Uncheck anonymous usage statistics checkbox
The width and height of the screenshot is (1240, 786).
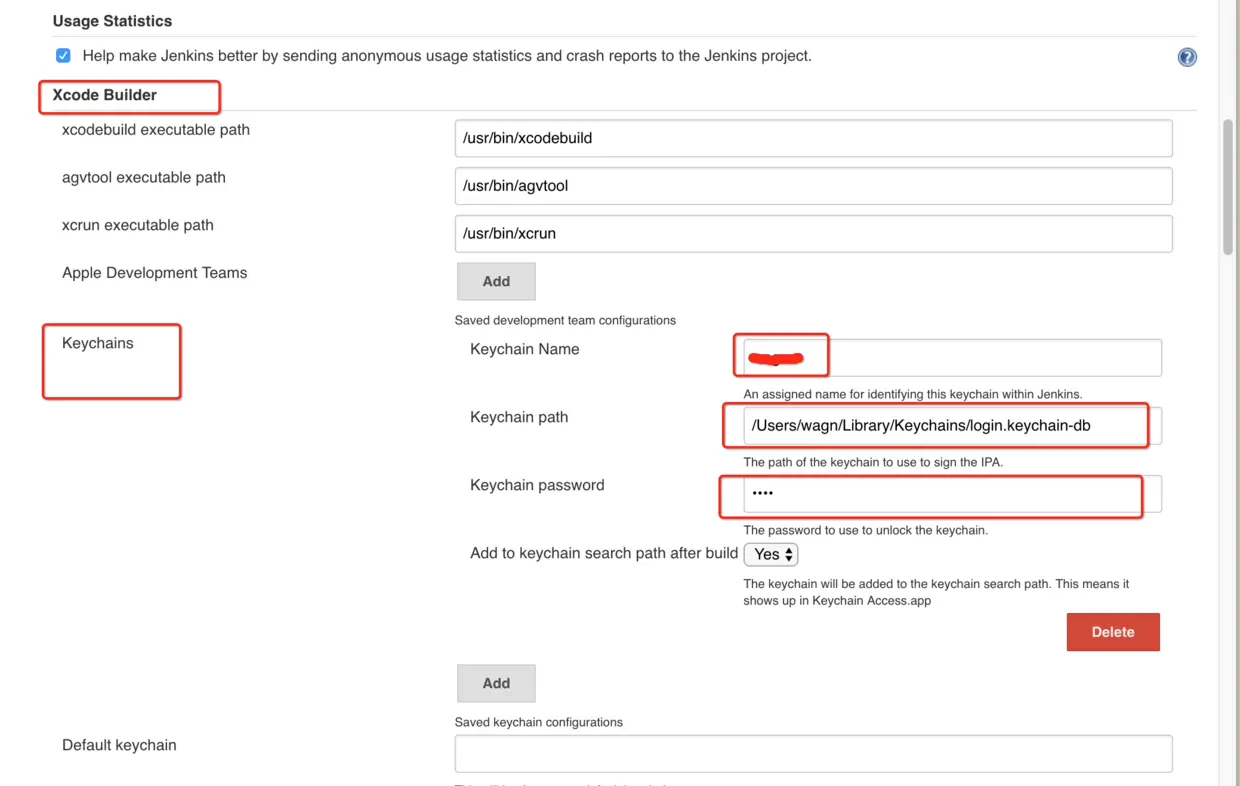click(x=63, y=56)
